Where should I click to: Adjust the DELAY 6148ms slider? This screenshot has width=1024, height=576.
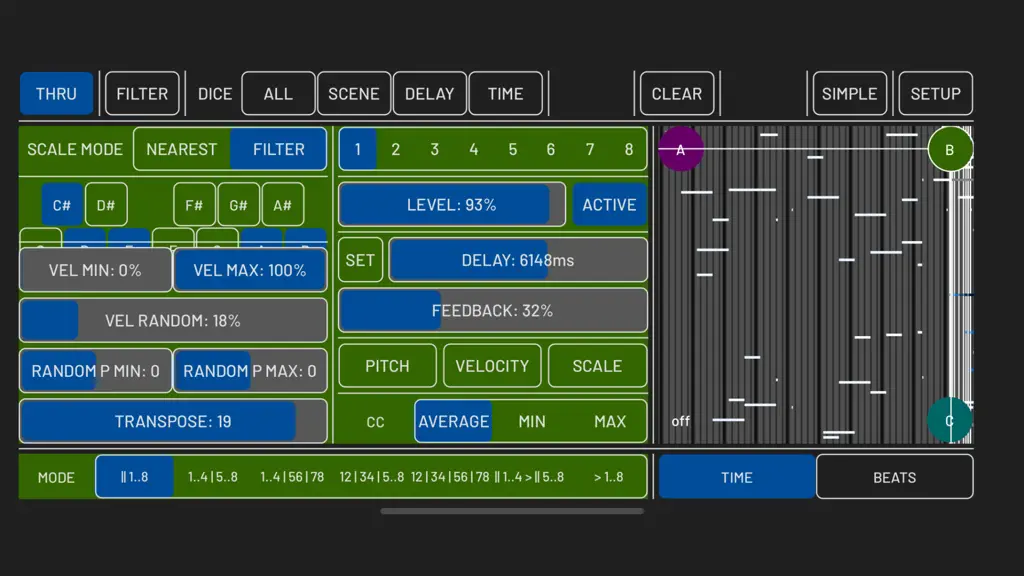[x=518, y=261]
